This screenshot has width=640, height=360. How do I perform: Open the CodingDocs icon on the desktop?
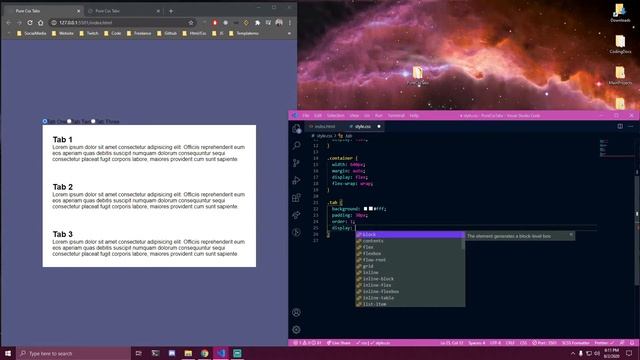620,44
